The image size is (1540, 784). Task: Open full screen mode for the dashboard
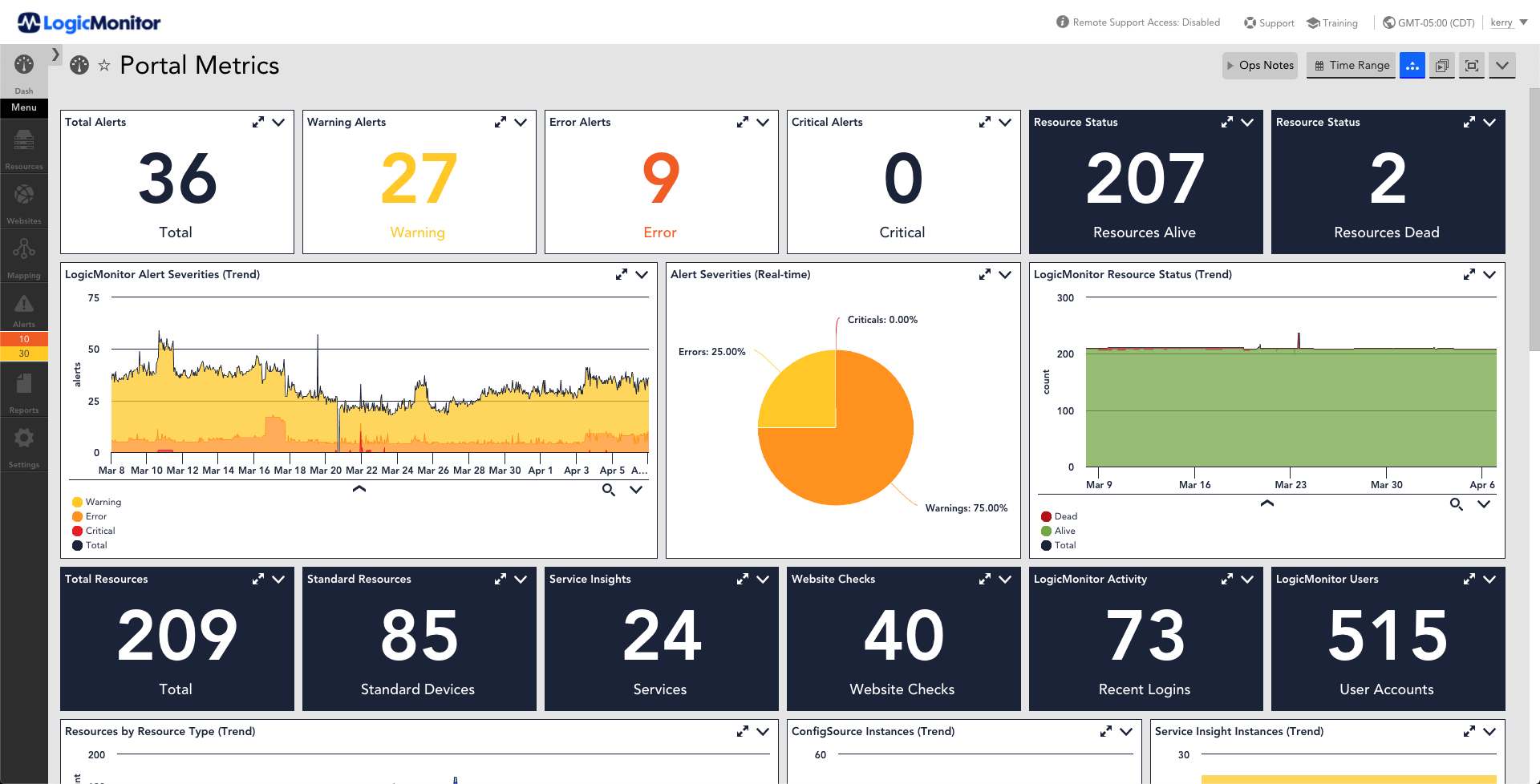click(x=1471, y=65)
